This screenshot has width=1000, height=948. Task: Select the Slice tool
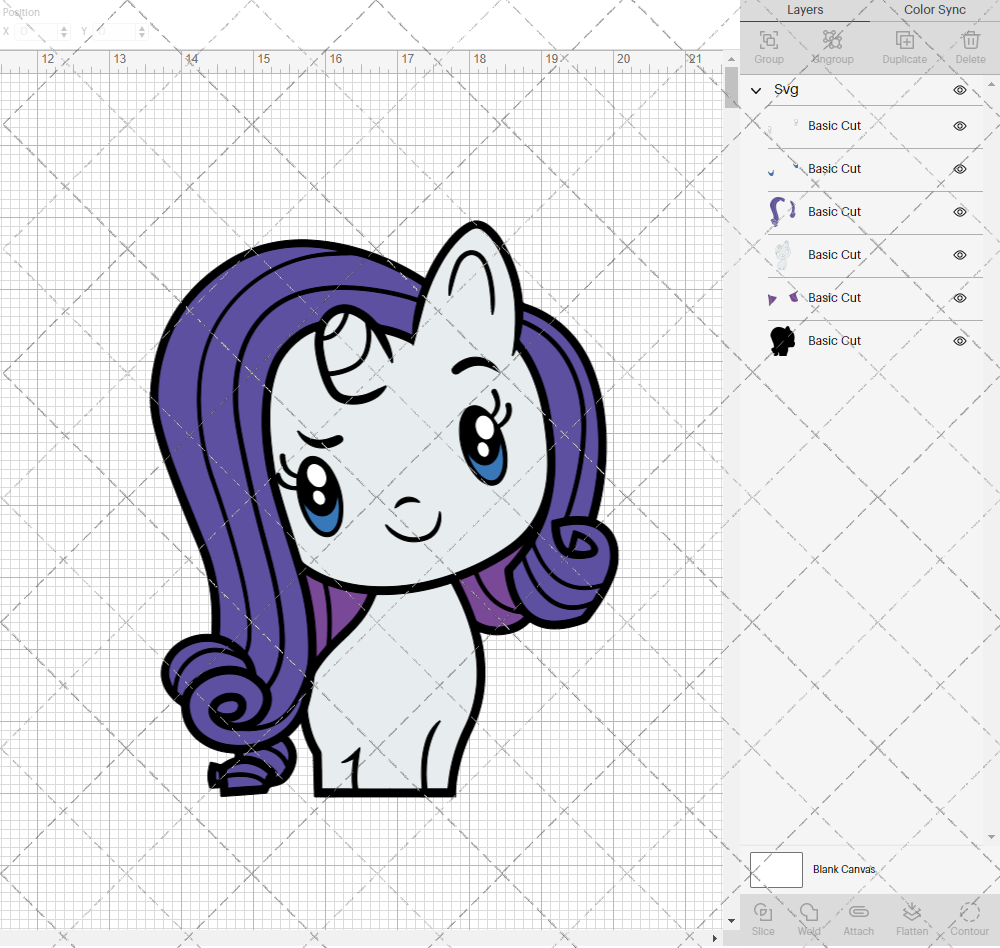(x=763, y=912)
